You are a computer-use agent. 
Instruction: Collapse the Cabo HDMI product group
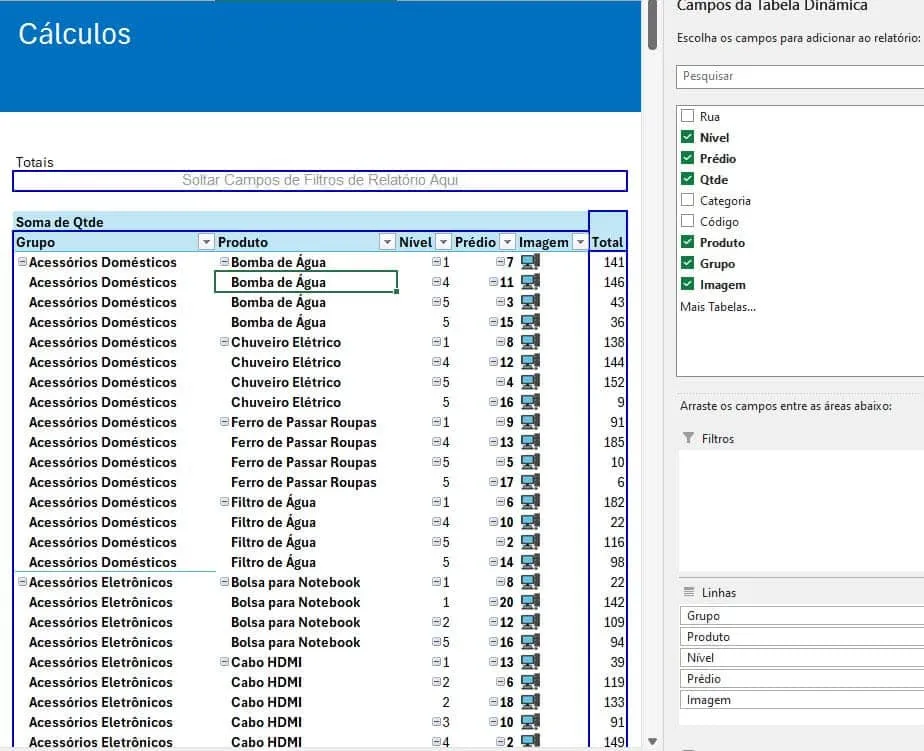point(224,661)
